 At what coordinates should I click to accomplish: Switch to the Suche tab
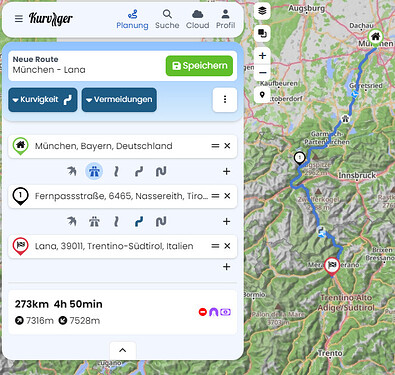167,20
